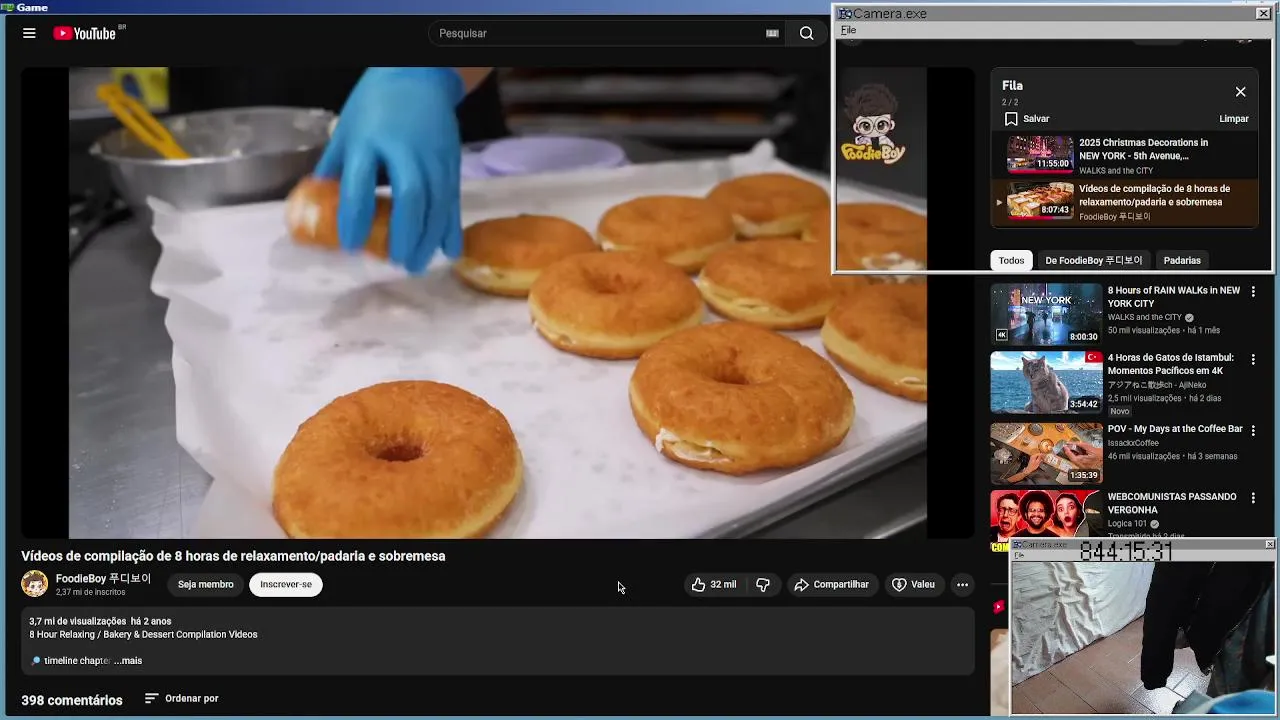The width and height of the screenshot is (1280, 720).
Task: Open the 8:07:43 compilation thumbnail in the queue
Action: [x=1040, y=200]
